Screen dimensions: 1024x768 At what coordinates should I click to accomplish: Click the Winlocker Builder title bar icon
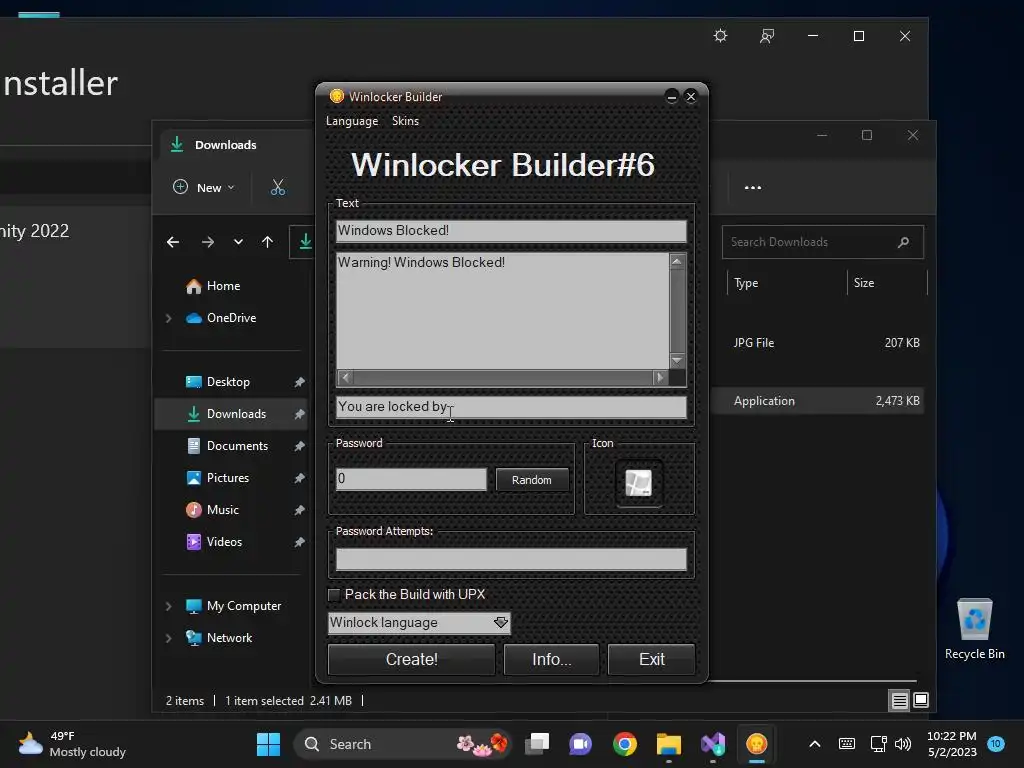(x=336, y=96)
